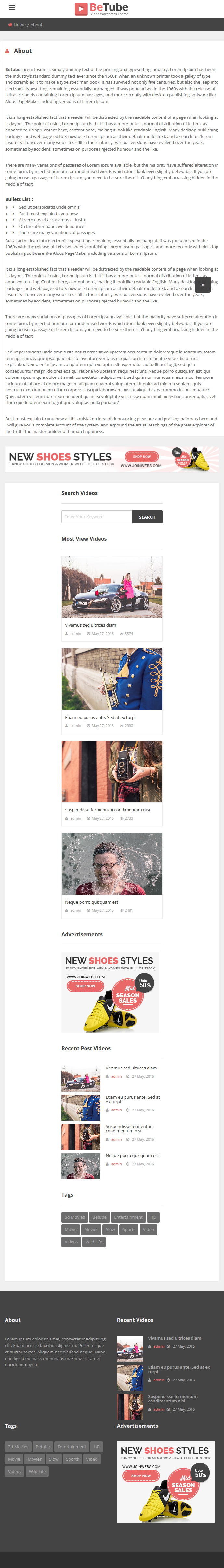Select the '3d Movies' sidebar tag
Viewport: 224px width, 1568px height.
click(75, 1217)
